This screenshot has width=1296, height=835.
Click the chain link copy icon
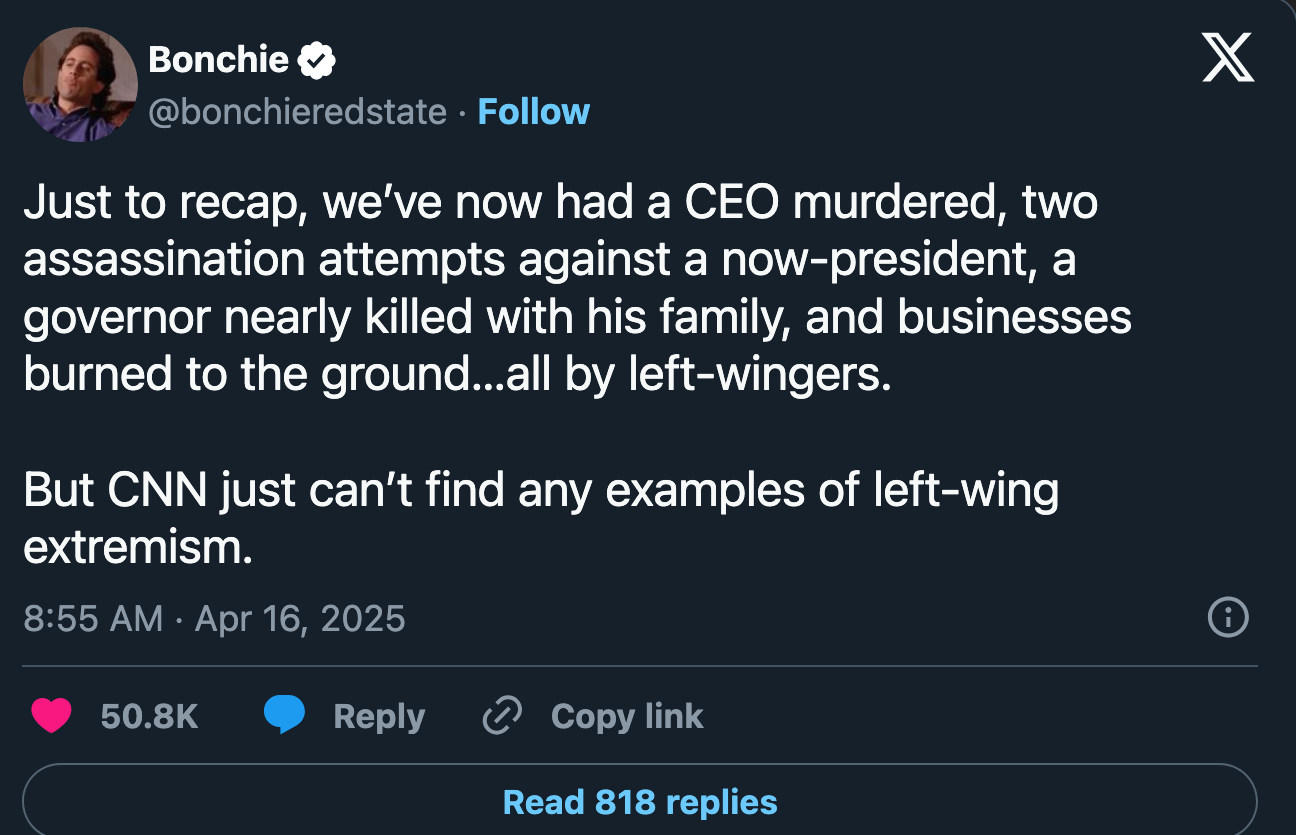point(502,716)
